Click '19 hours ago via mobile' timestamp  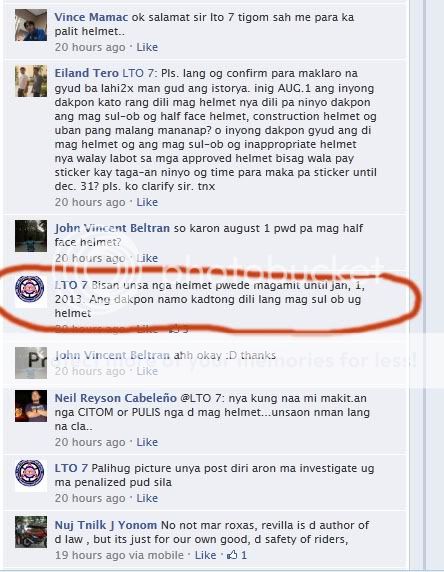pyautogui.click(x=119, y=555)
